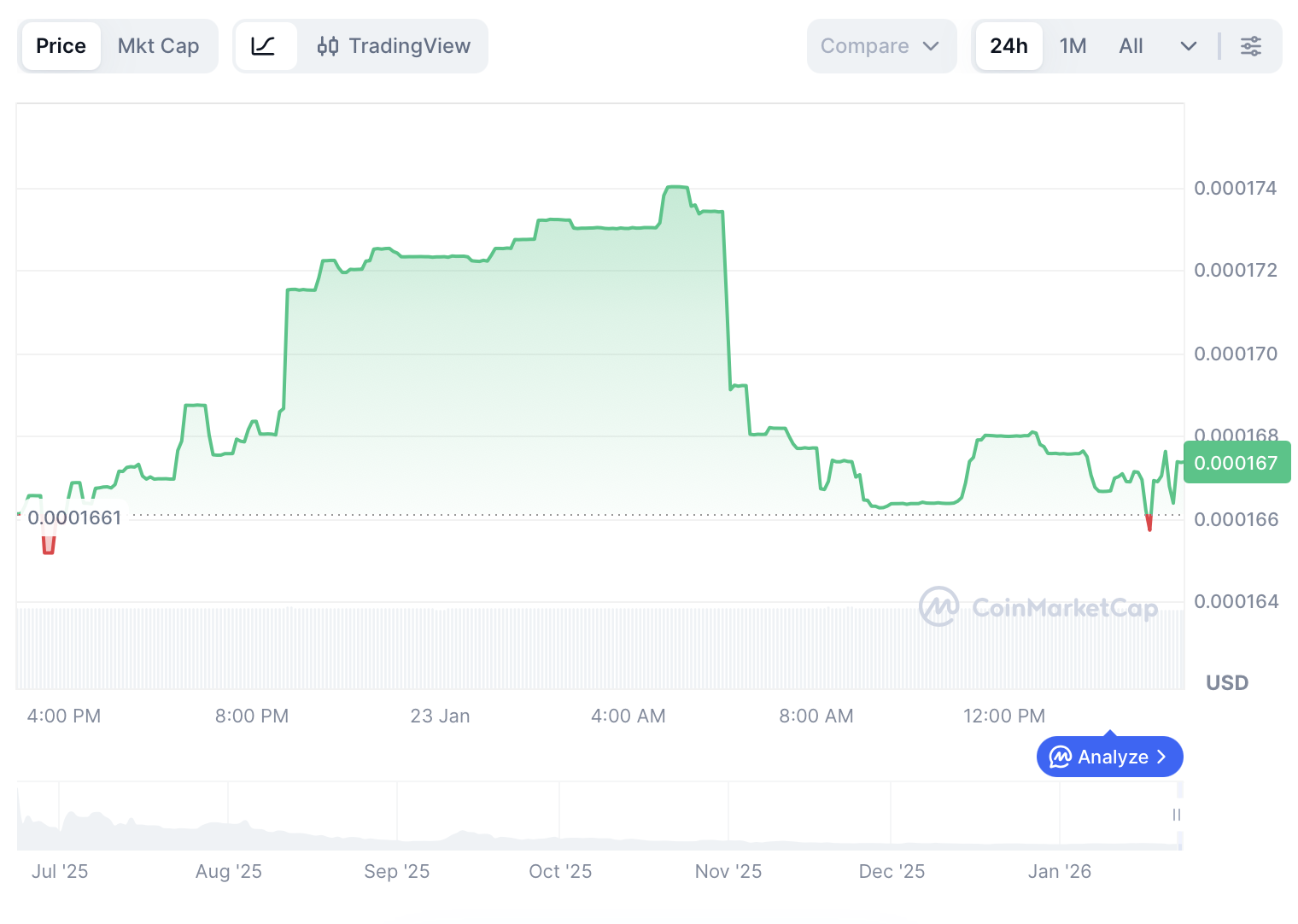Click the 0.0001661 opening price label
This screenshot has width=1298, height=924.
coord(74,518)
